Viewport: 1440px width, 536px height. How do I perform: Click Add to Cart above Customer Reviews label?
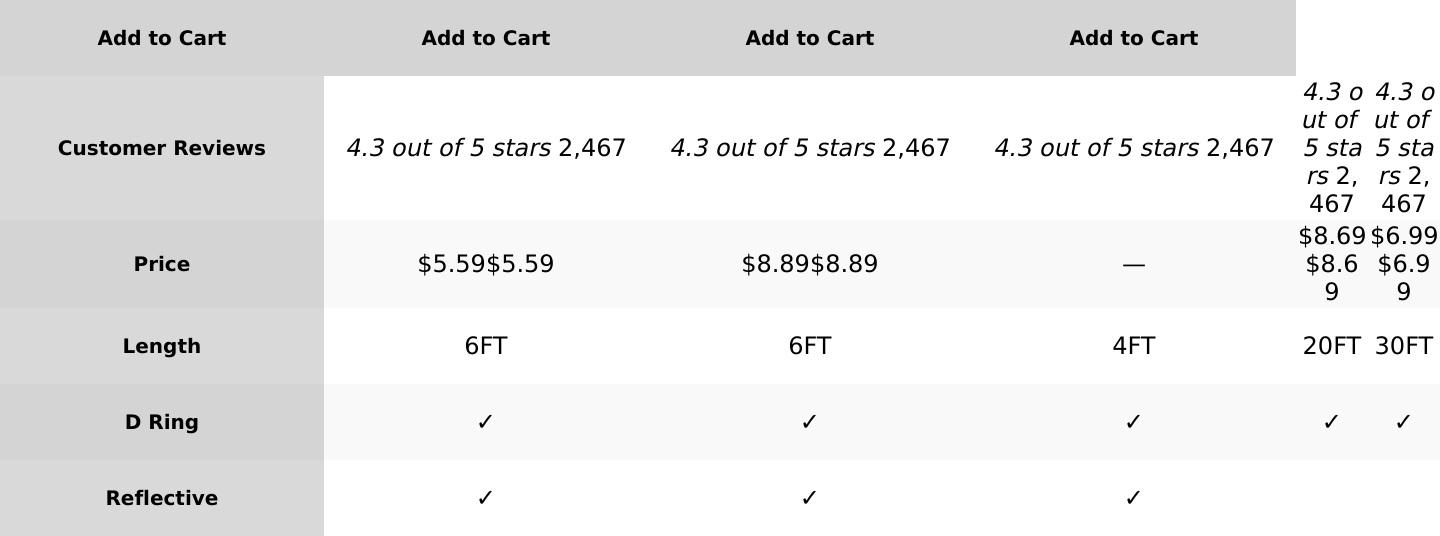click(x=161, y=38)
